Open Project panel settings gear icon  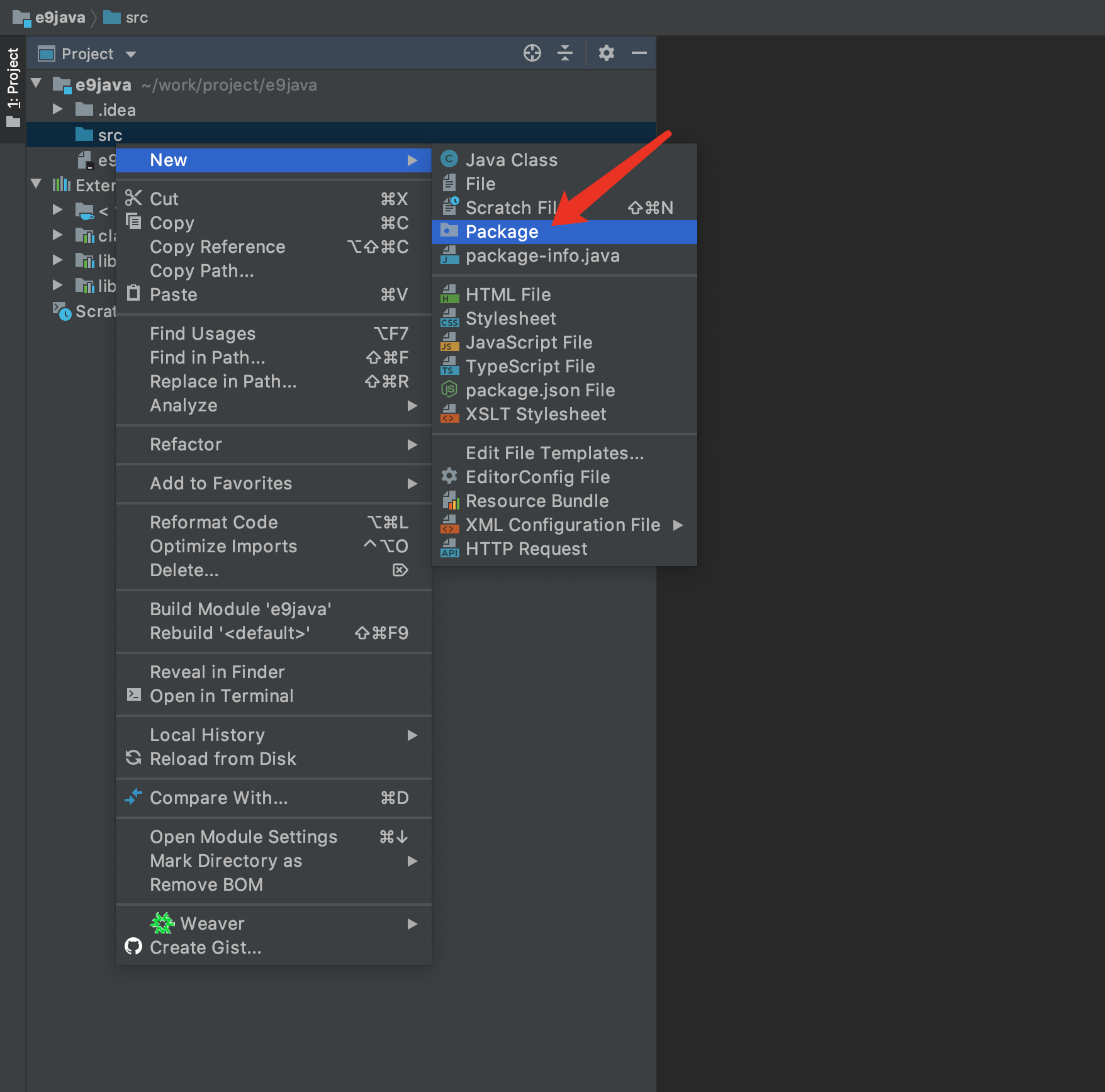click(x=606, y=53)
